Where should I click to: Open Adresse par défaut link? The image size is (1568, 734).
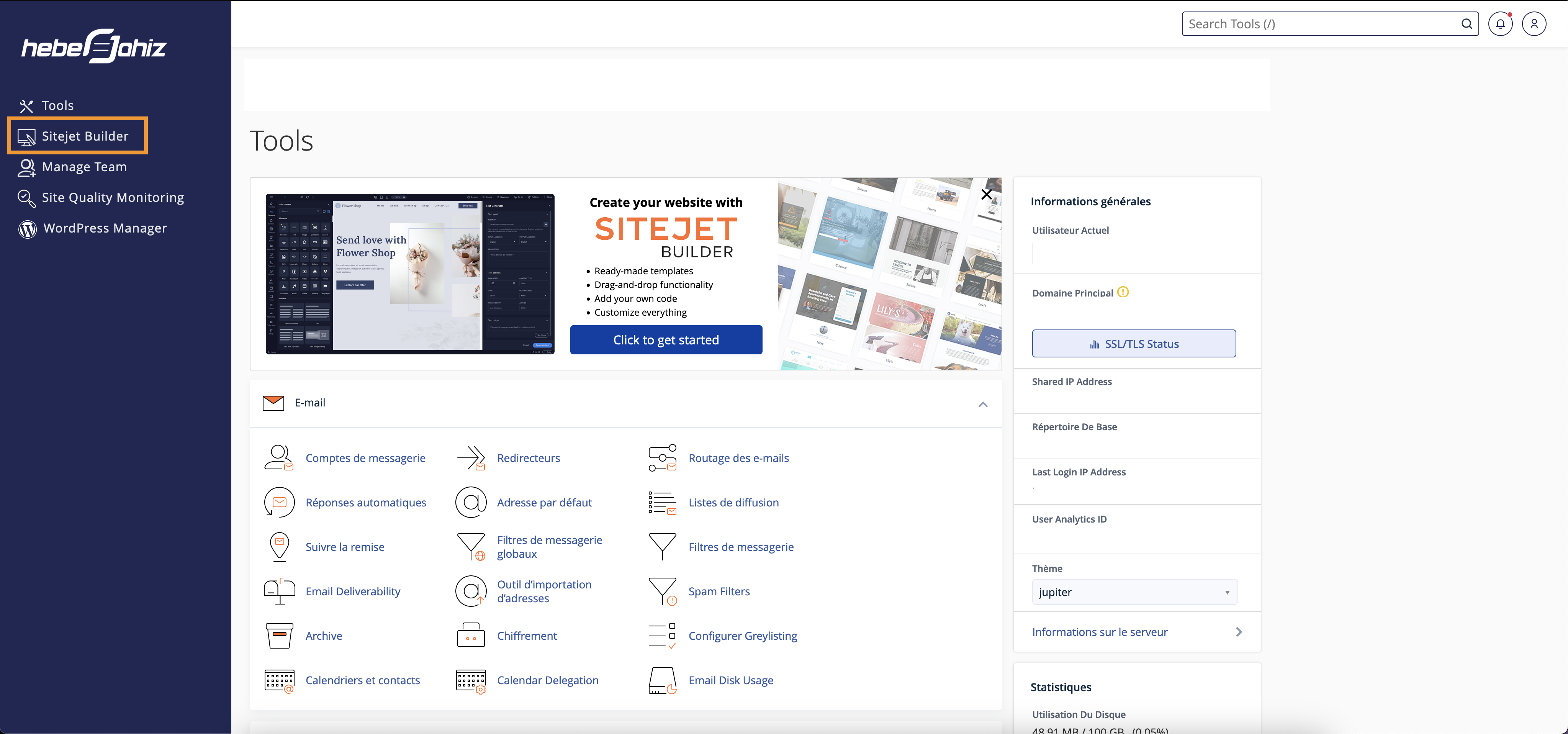click(x=544, y=502)
